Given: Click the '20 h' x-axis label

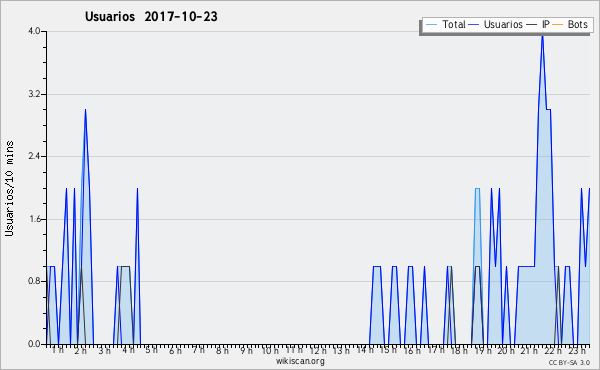Looking at the screenshot, I should (506, 350).
